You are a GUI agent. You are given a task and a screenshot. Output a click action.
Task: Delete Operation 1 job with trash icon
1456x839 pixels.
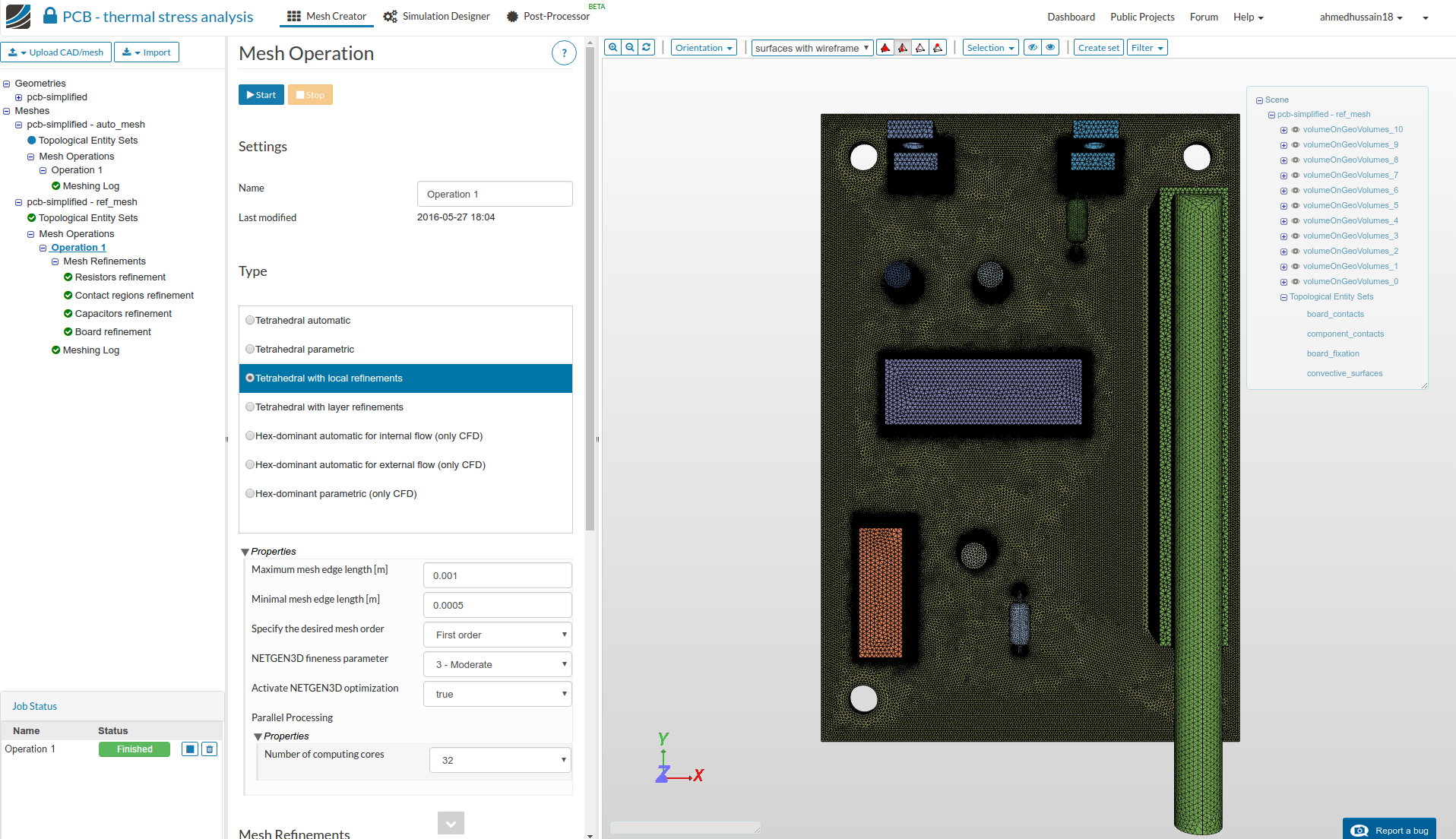pos(210,749)
